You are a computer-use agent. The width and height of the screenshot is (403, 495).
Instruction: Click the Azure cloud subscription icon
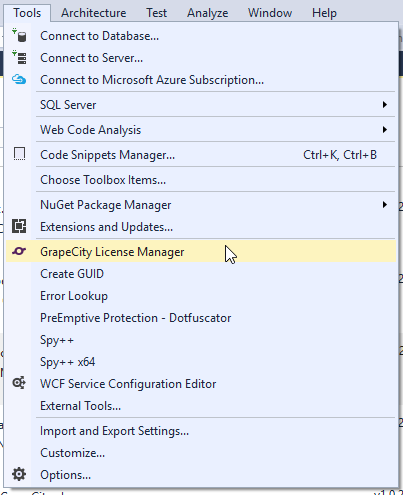coord(19,79)
